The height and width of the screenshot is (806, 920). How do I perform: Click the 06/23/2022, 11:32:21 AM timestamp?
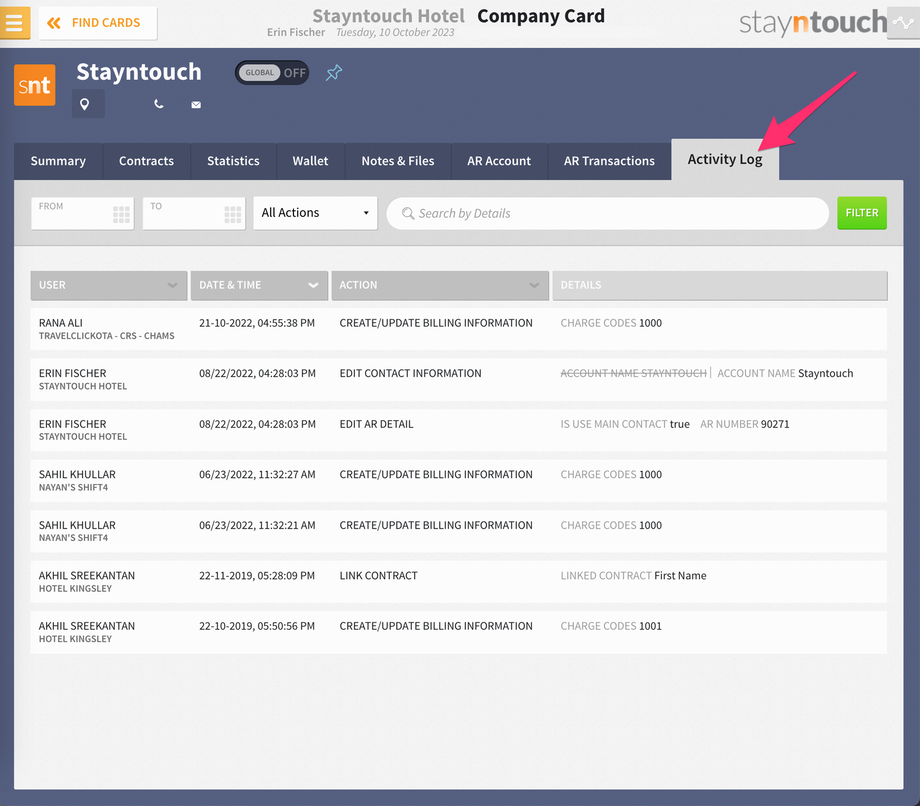click(x=257, y=526)
